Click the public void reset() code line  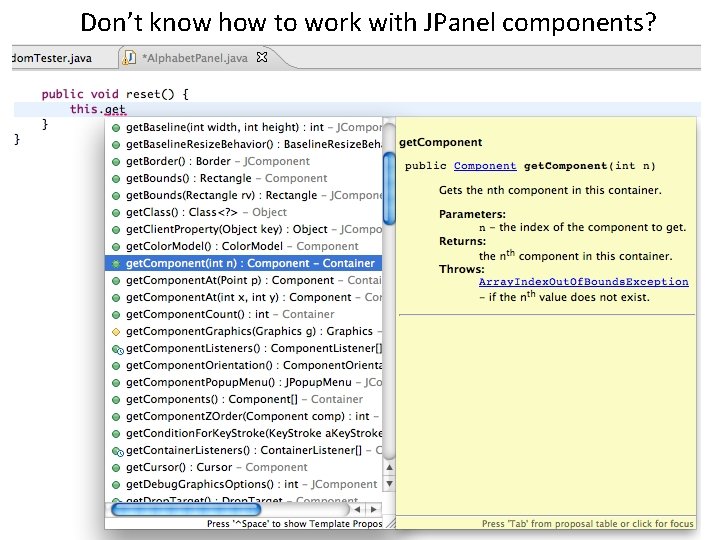click(115, 94)
